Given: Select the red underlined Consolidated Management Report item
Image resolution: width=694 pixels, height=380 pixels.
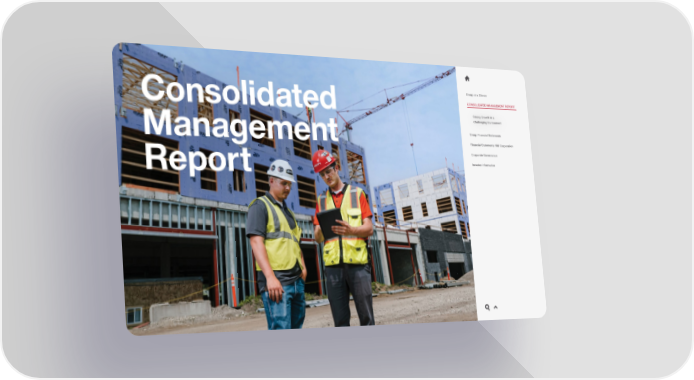Looking at the screenshot, I should coord(491,107).
